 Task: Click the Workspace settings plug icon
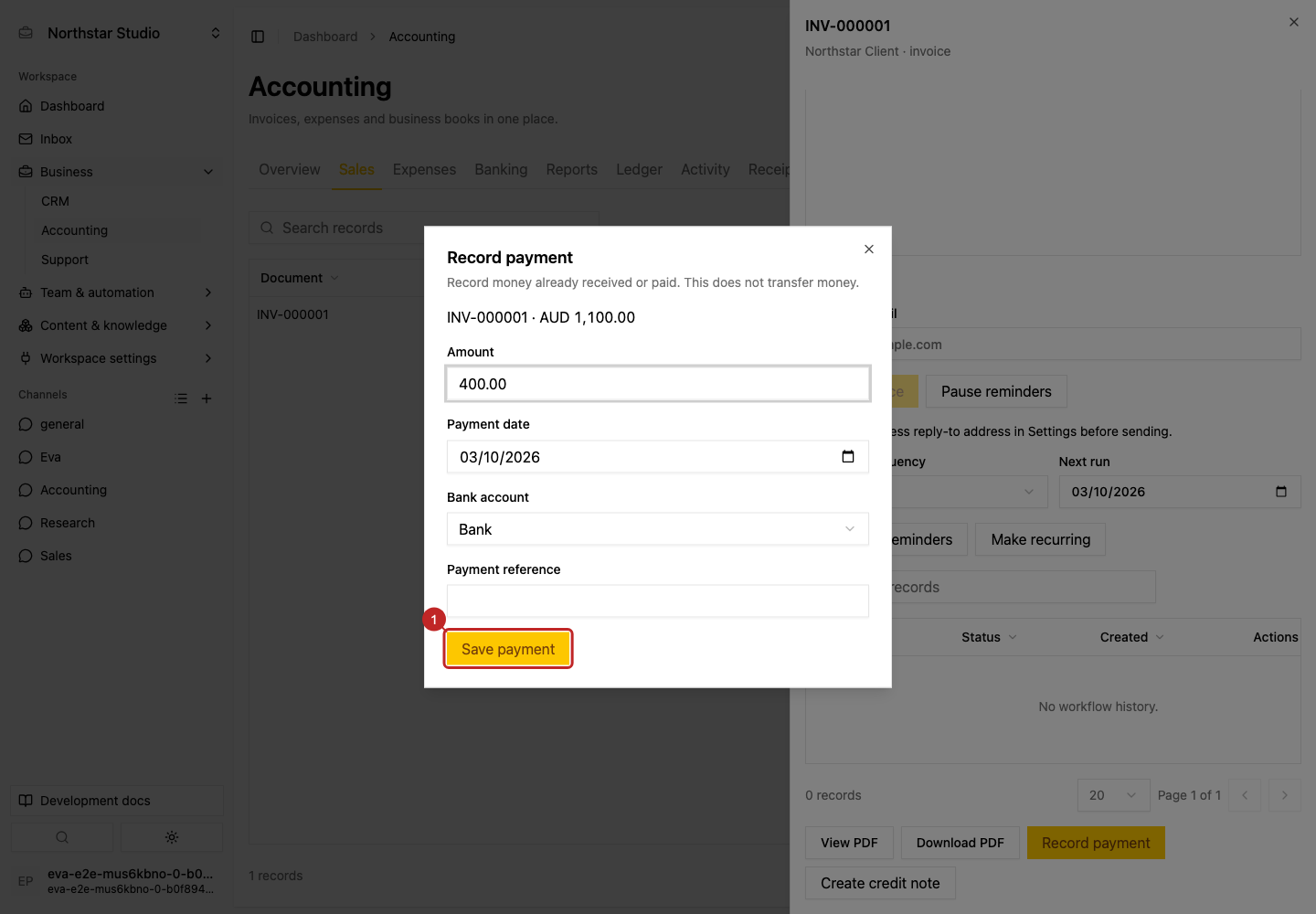tap(26, 358)
